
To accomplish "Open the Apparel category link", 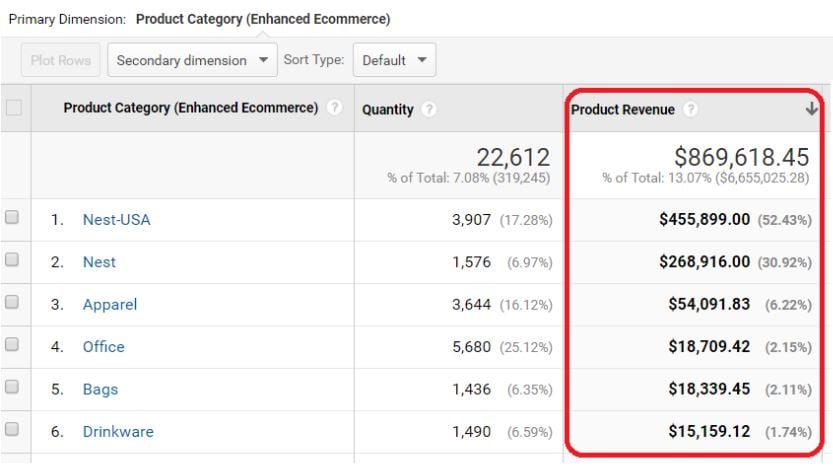I will [x=110, y=305].
